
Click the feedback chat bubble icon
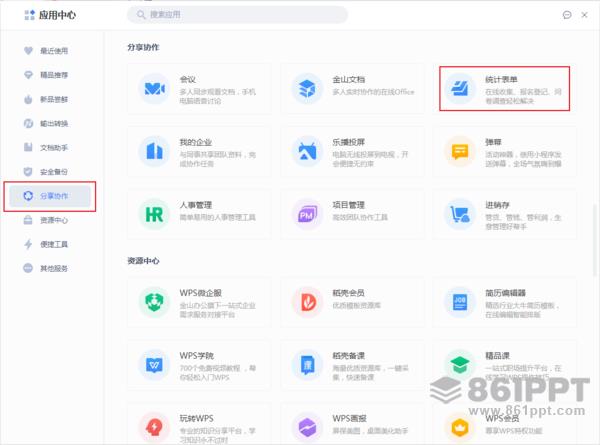click(x=567, y=15)
